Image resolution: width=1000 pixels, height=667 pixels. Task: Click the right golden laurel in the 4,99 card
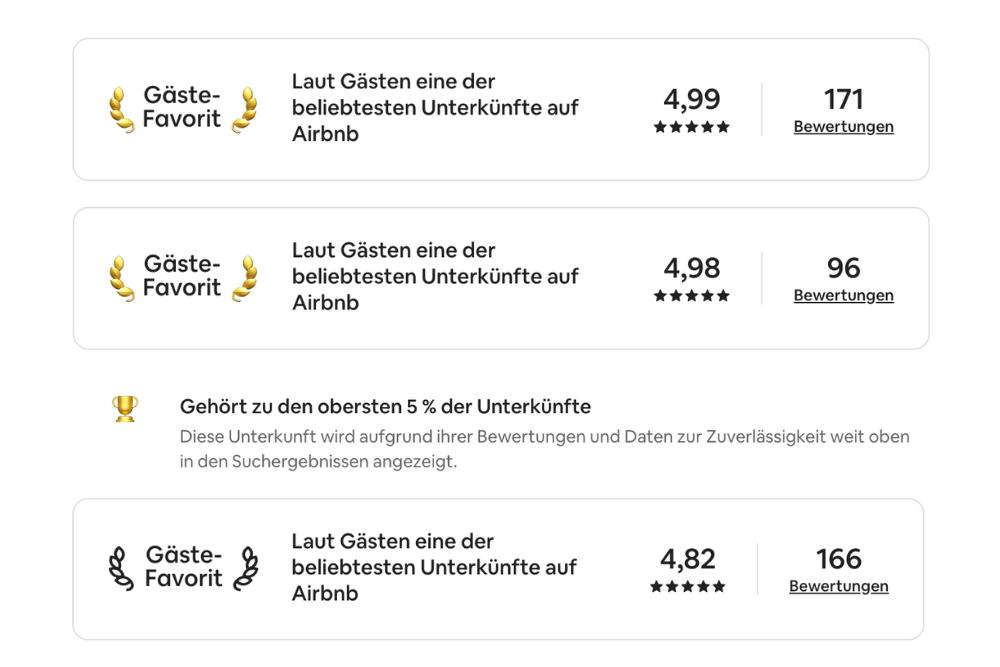245,109
